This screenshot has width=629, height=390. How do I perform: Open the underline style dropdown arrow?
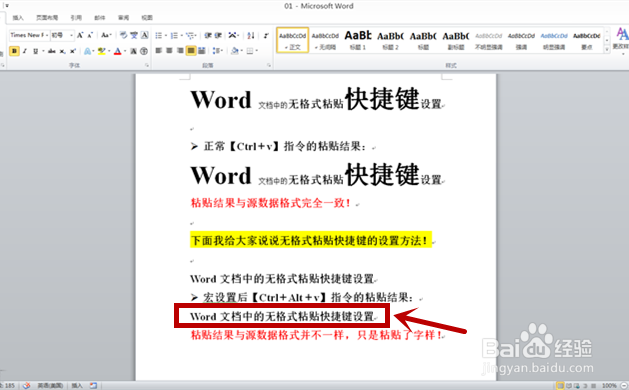(43, 51)
